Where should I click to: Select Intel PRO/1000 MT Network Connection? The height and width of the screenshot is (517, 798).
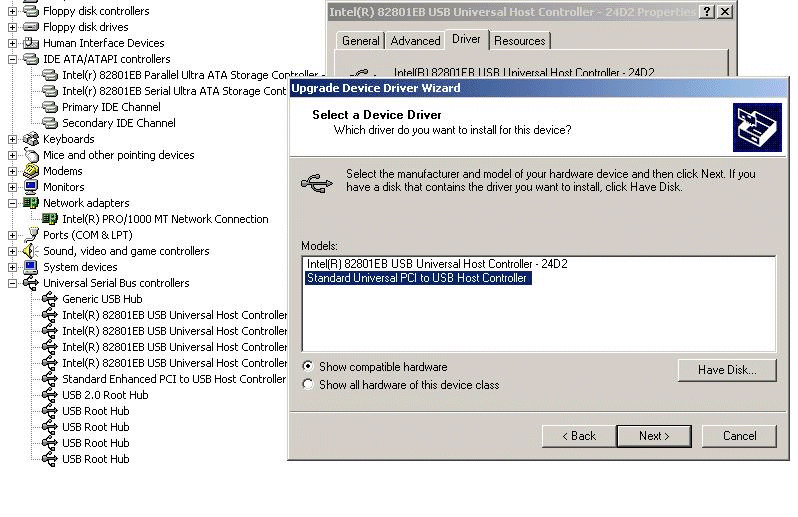tap(165, 219)
